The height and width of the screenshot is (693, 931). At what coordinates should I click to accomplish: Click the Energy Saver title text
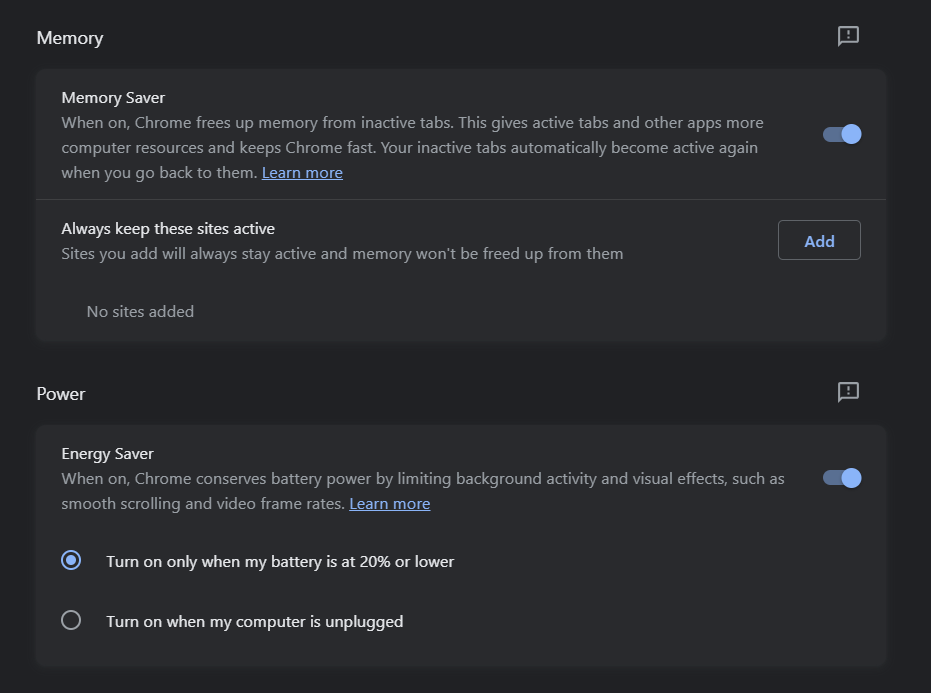[107, 454]
